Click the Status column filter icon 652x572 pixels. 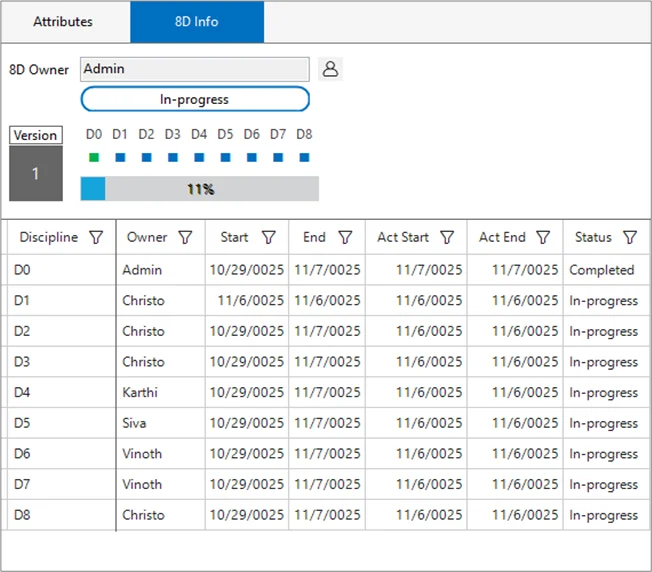pos(630,238)
